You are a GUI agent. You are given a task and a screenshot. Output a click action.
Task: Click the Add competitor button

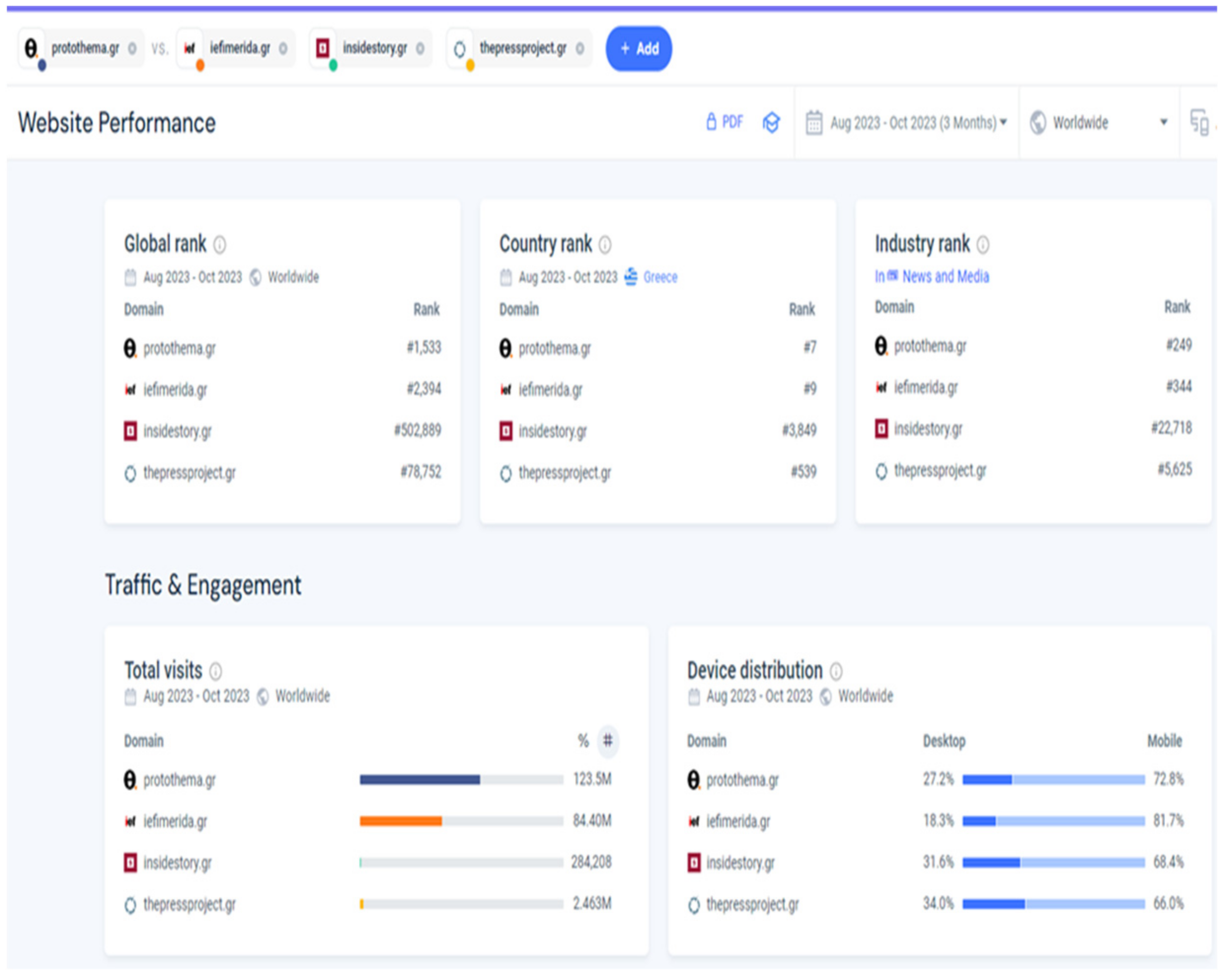point(639,49)
